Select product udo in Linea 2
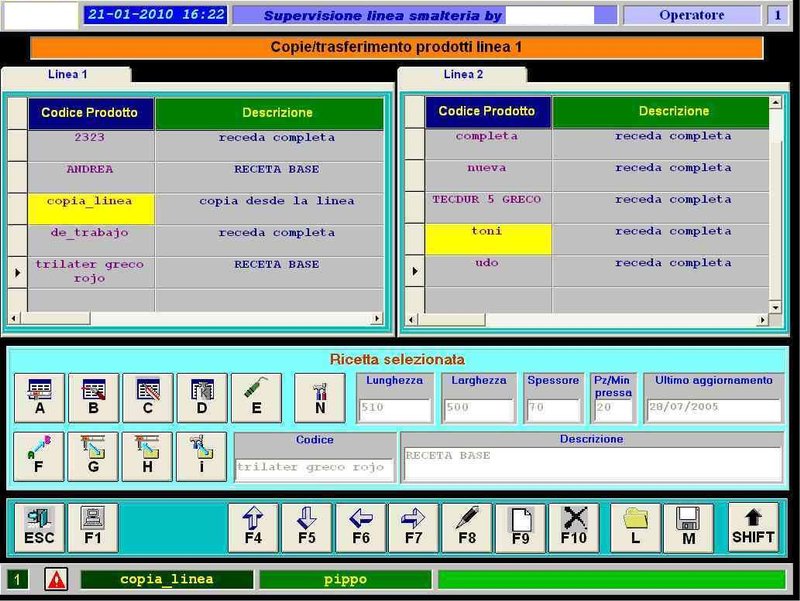This screenshot has height=601, width=800. tap(487, 270)
